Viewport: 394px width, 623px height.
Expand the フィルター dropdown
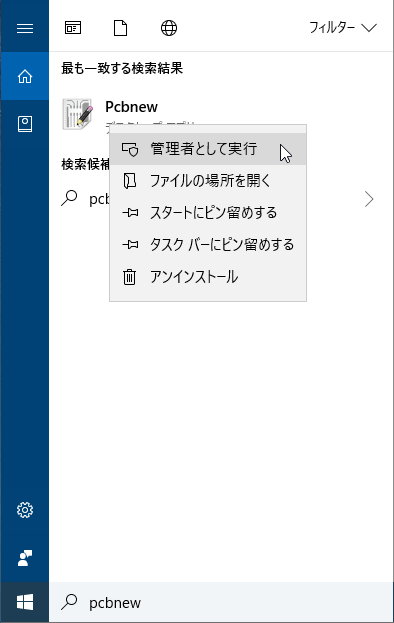[343, 27]
